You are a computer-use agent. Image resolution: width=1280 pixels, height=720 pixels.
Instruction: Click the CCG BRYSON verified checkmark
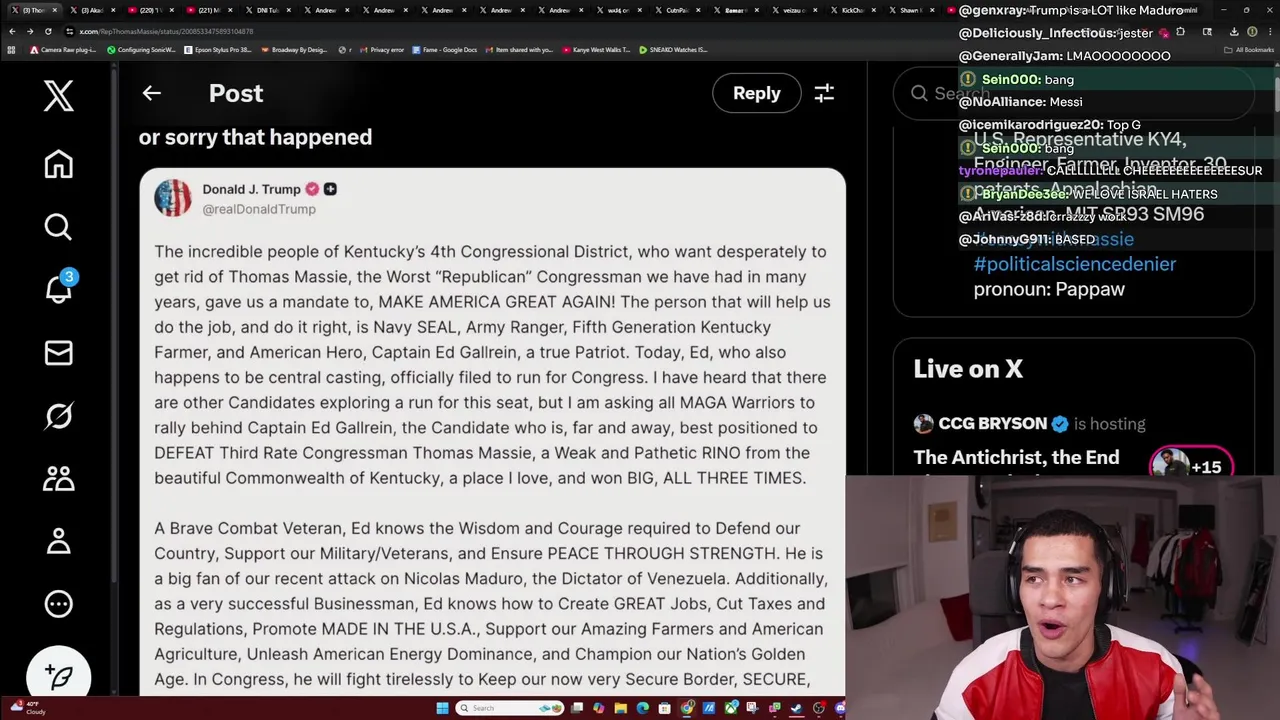[1060, 423]
